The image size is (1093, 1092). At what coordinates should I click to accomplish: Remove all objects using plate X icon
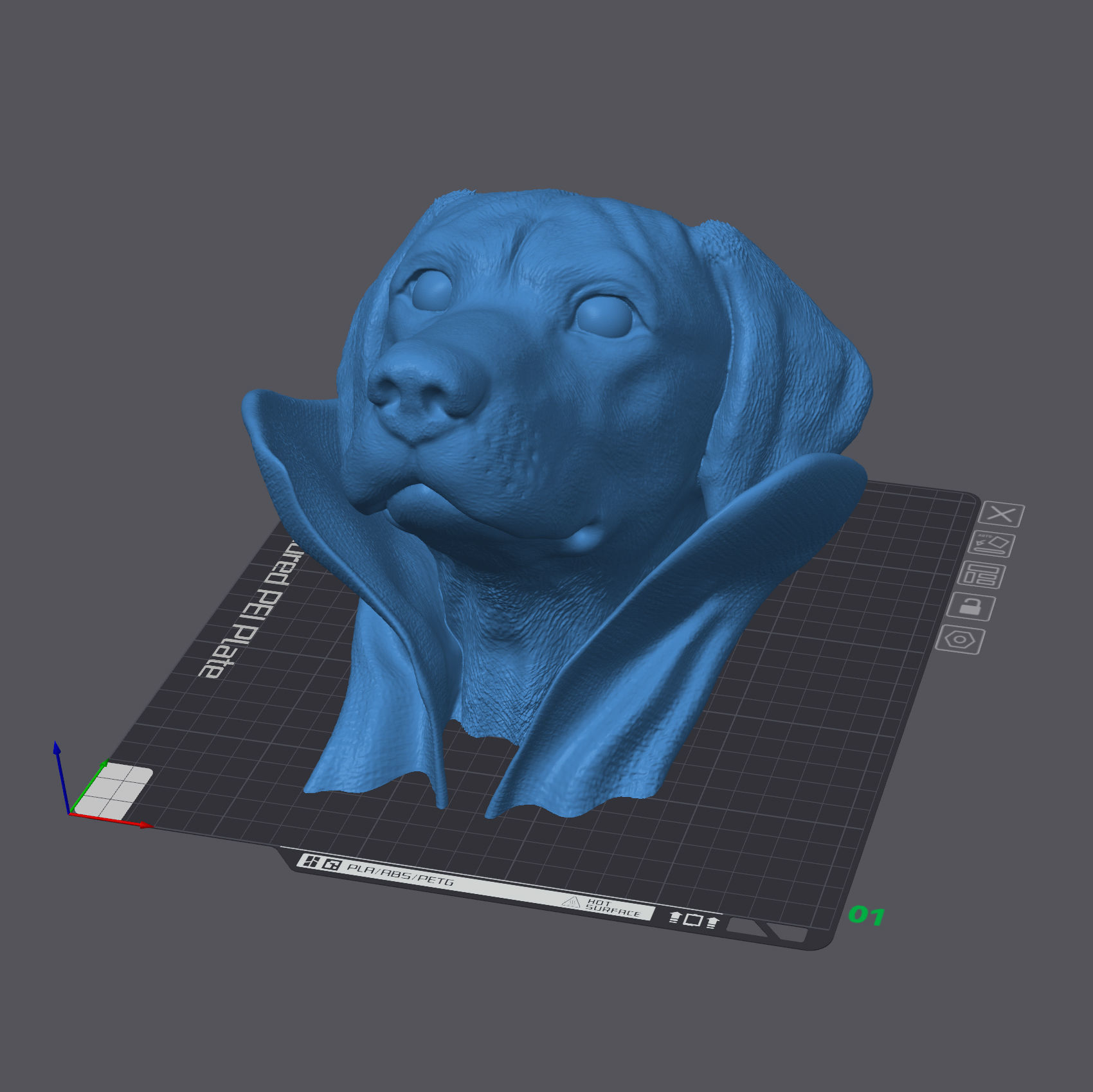(1002, 514)
